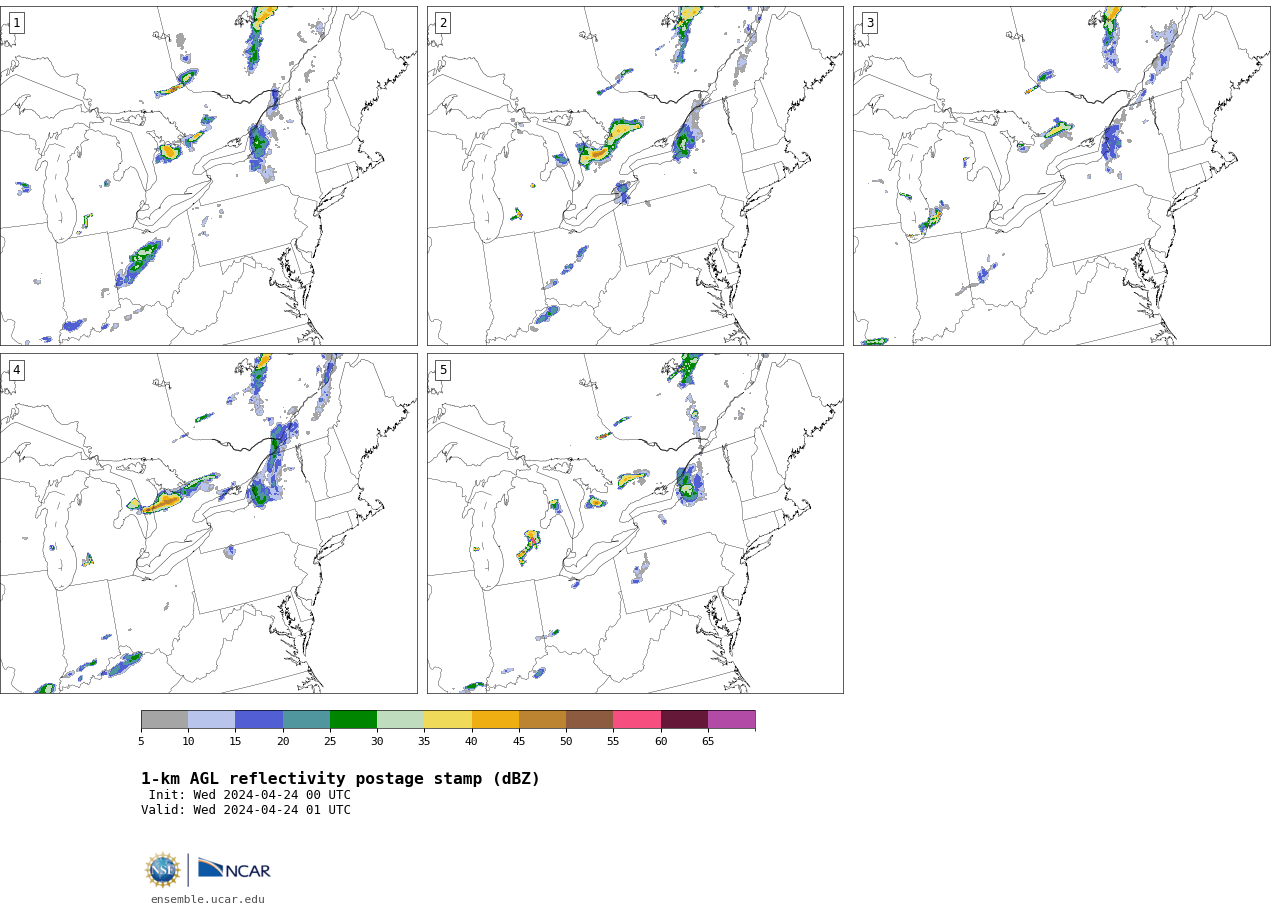Click the maroon 60-65 dBZ swatch

[x=684, y=720]
